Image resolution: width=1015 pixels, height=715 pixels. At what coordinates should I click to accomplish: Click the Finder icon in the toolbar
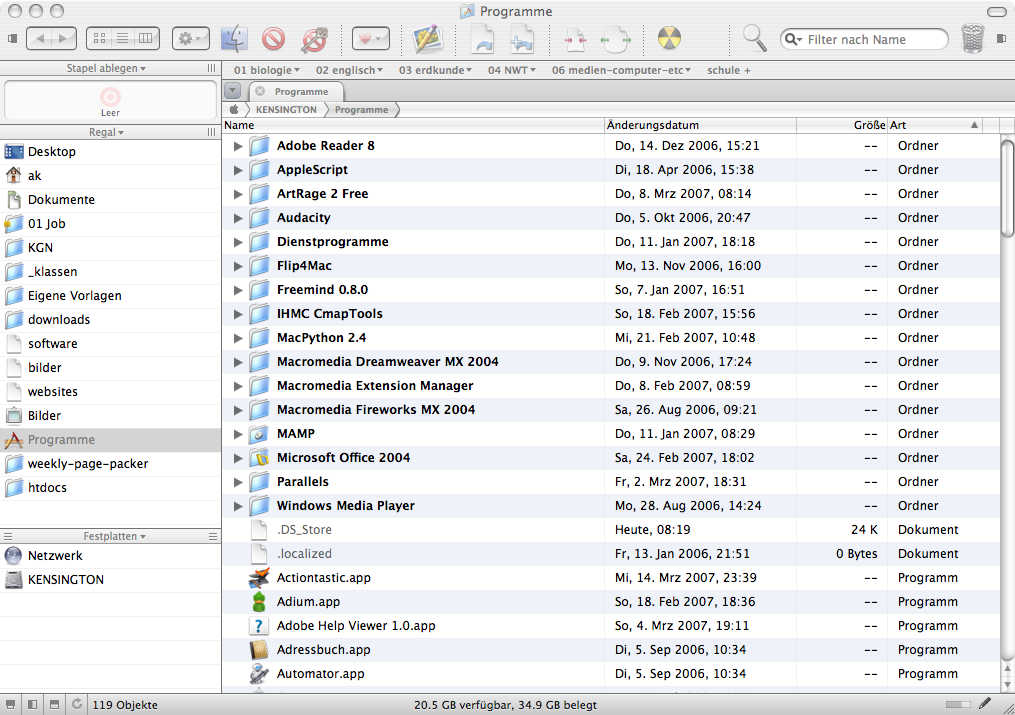point(233,39)
